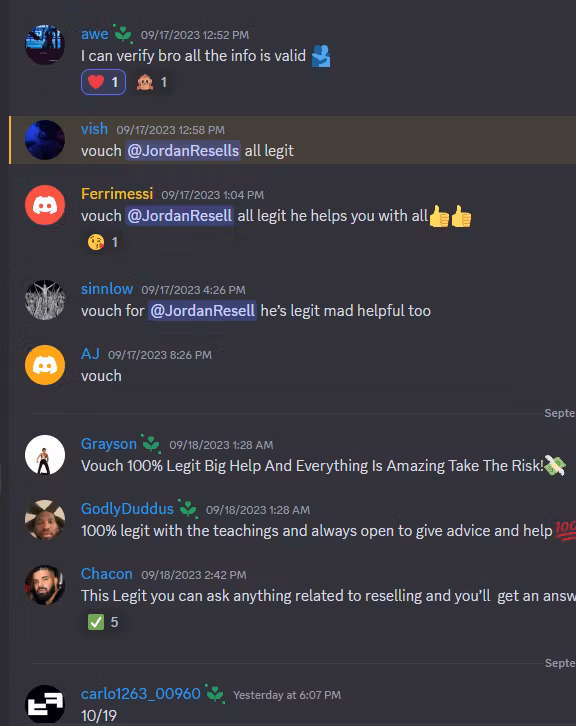Screen dimensions: 576x726
Task: Click the leaf badge beside Grayson's name
Action: coord(151,444)
